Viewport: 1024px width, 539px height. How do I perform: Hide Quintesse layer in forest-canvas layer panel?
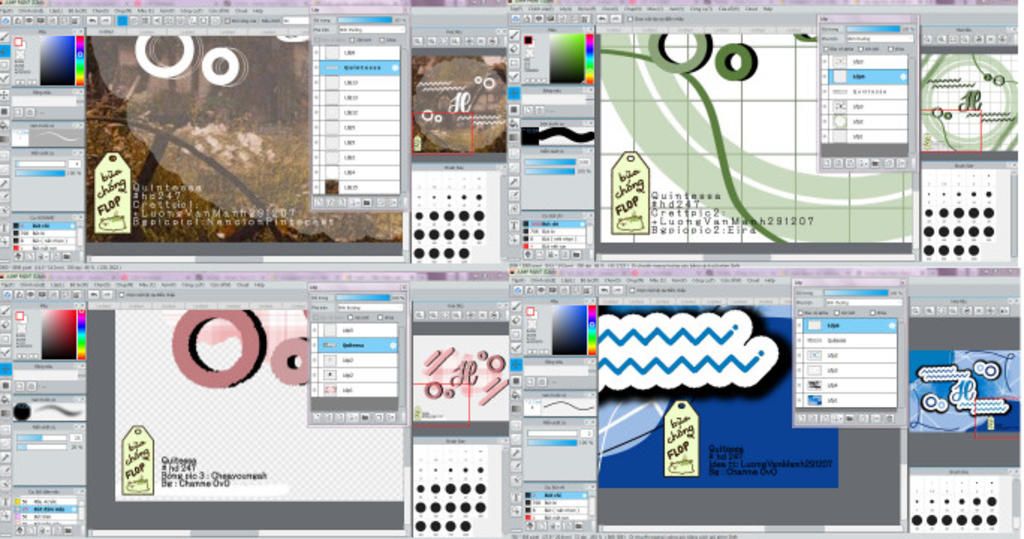[x=317, y=68]
